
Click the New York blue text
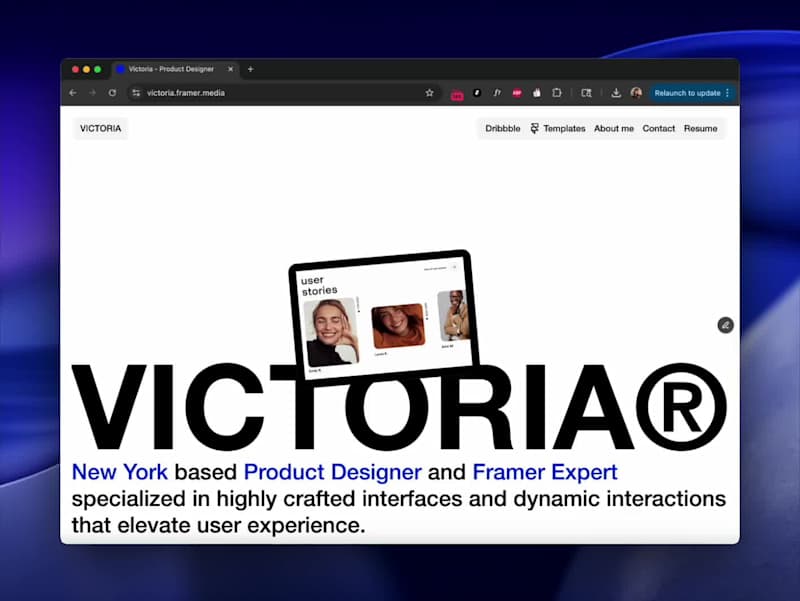(x=119, y=472)
